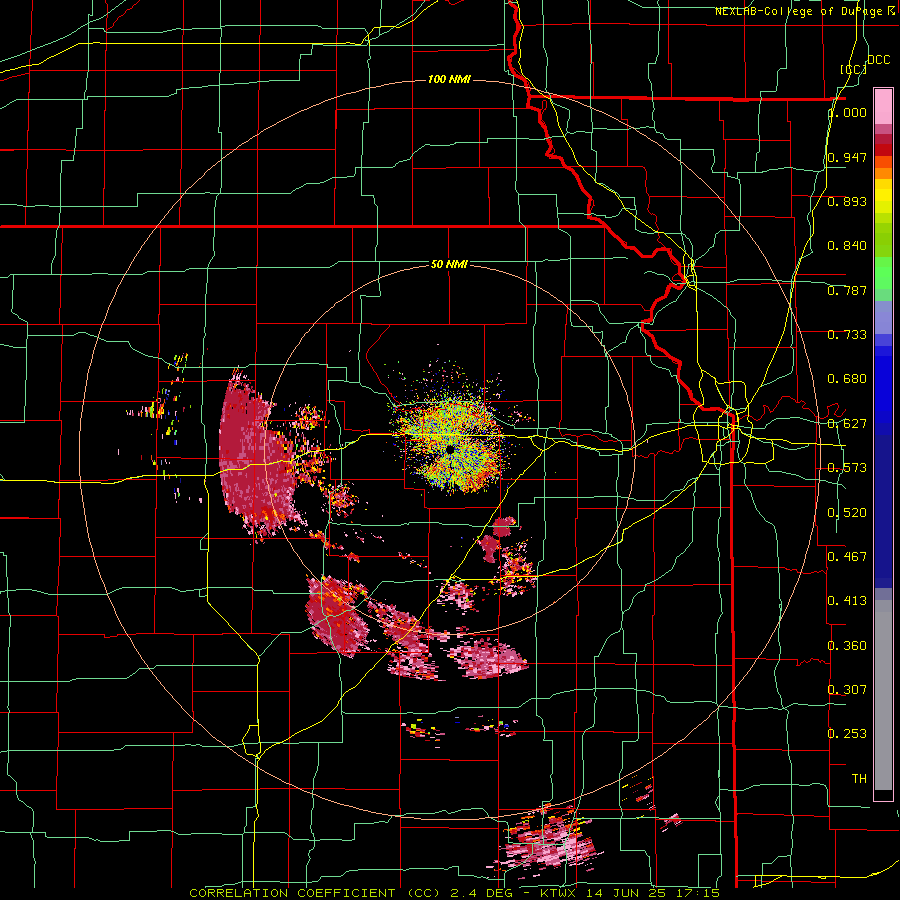Pick the light pink top legend color

pos(883,107)
